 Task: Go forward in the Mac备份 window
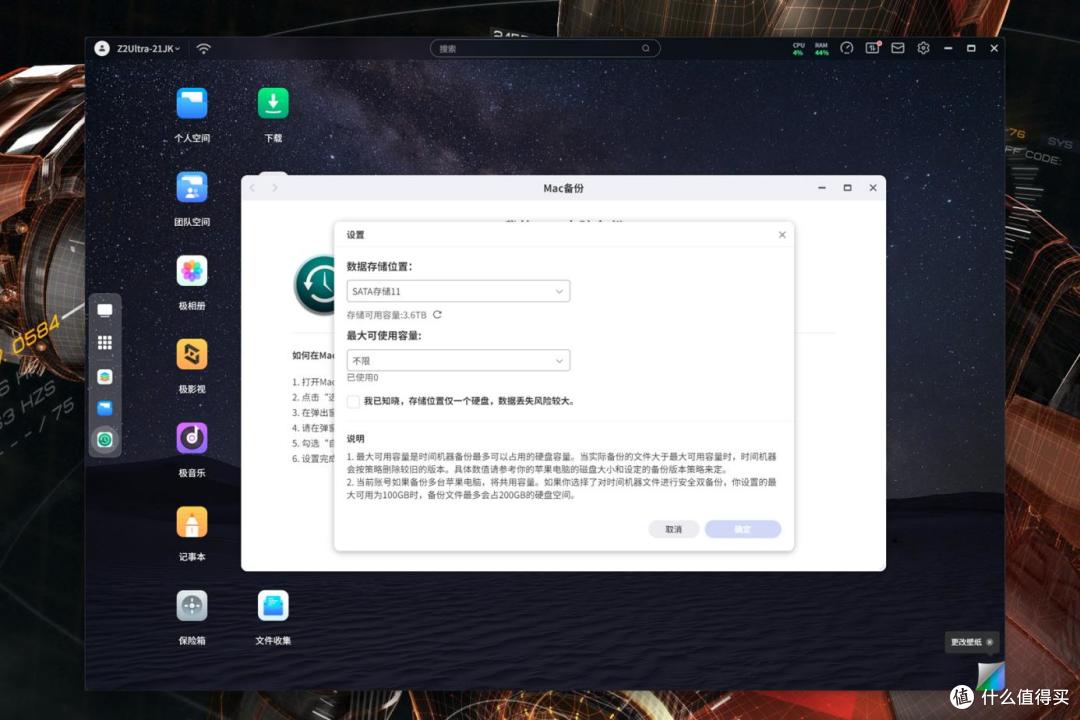click(x=275, y=188)
